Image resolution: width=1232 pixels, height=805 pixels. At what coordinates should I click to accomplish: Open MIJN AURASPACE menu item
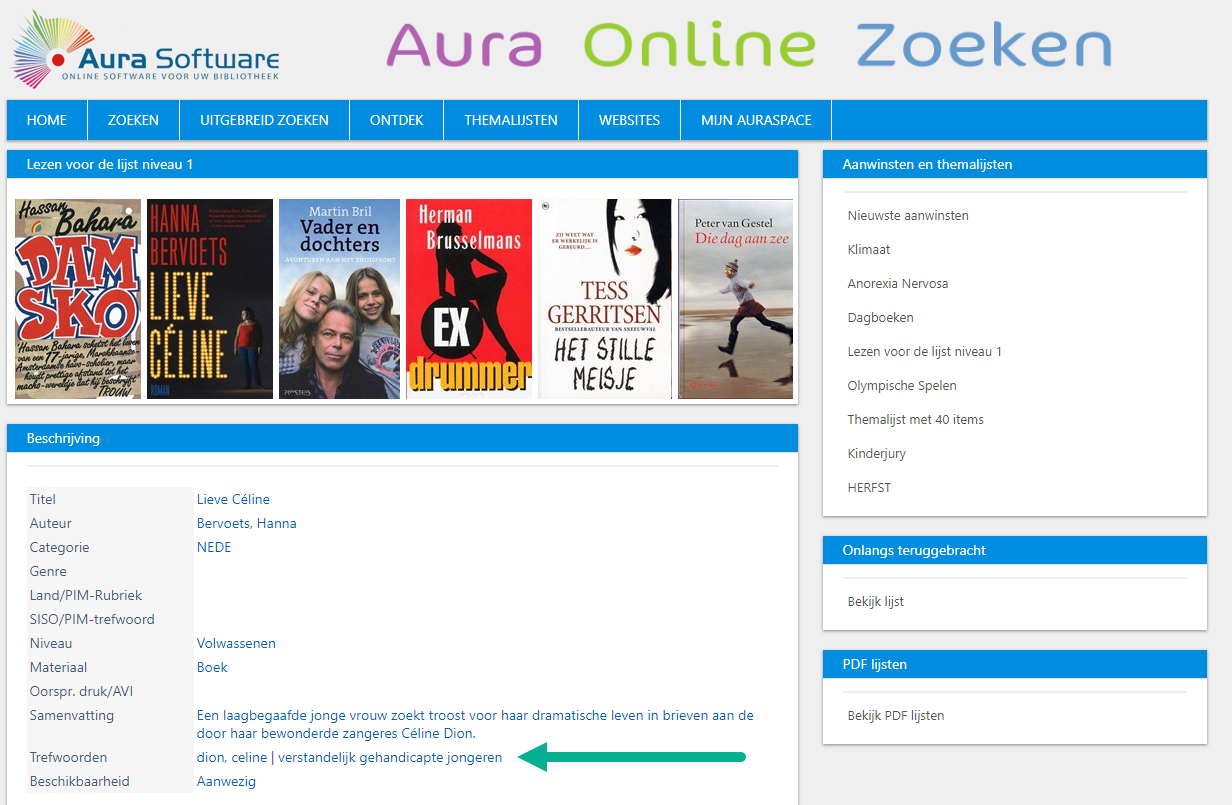755,120
